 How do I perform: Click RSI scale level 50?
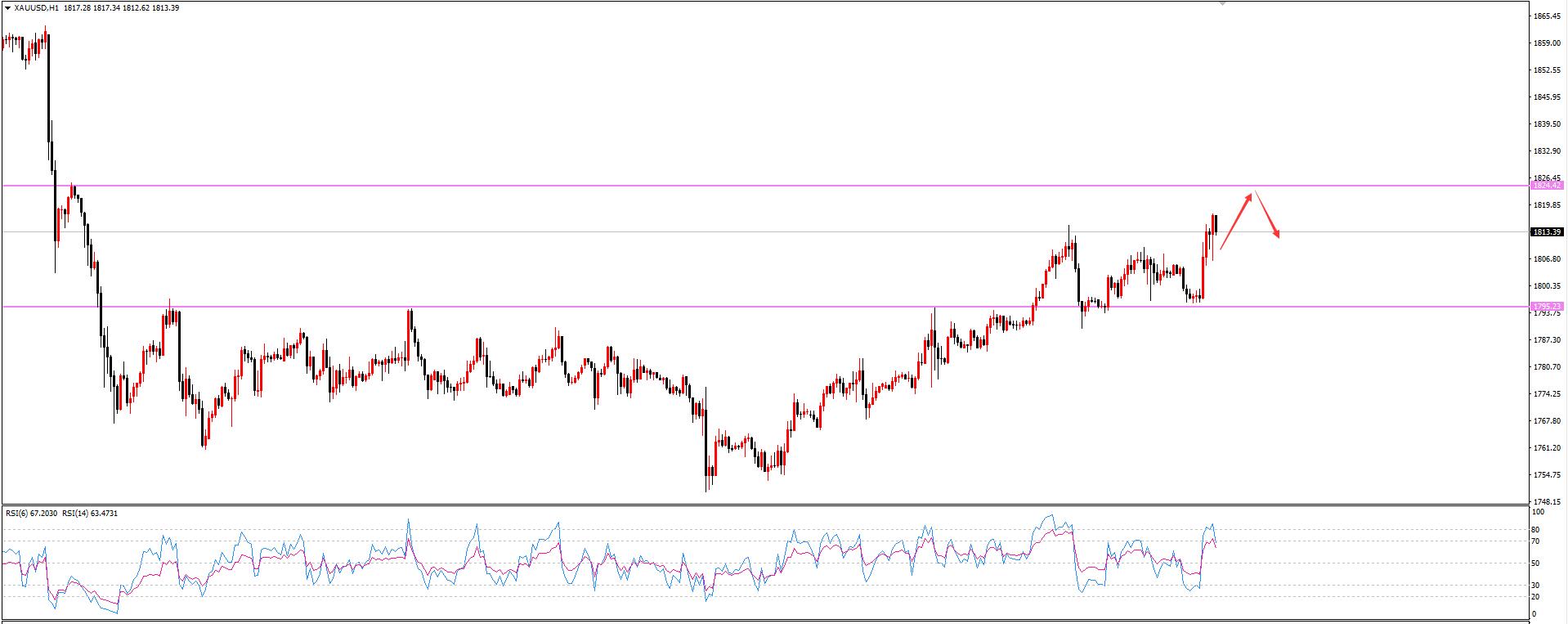(x=1536, y=563)
